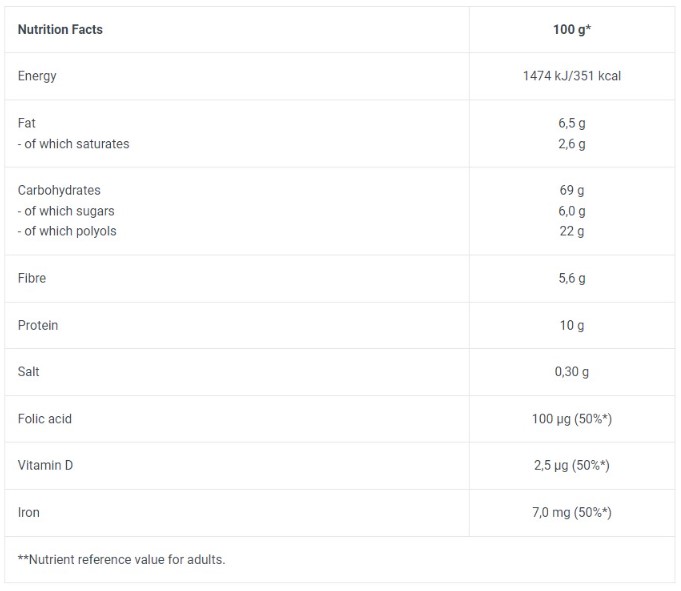
Task: Select the 0,30 g salt value
Action: coord(571,372)
